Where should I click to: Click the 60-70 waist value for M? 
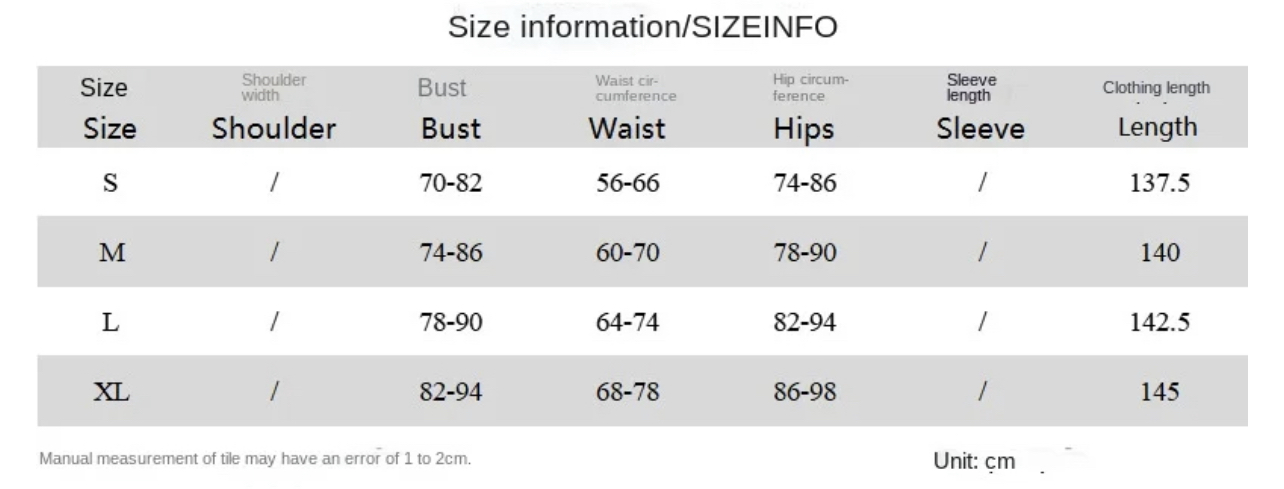tap(627, 253)
